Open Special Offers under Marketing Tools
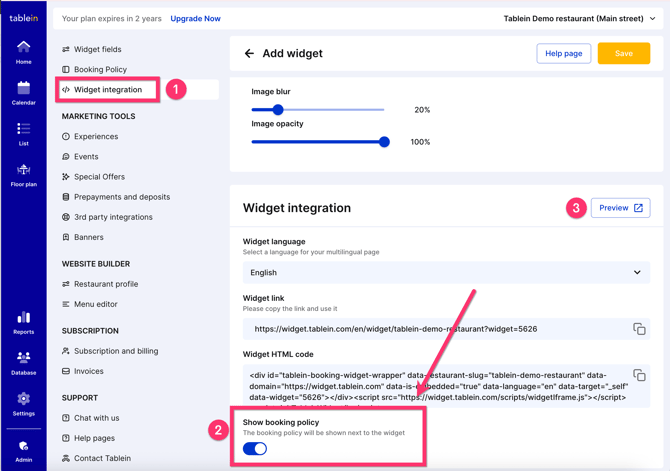Screen dimensions: 670x471 pos(99,177)
